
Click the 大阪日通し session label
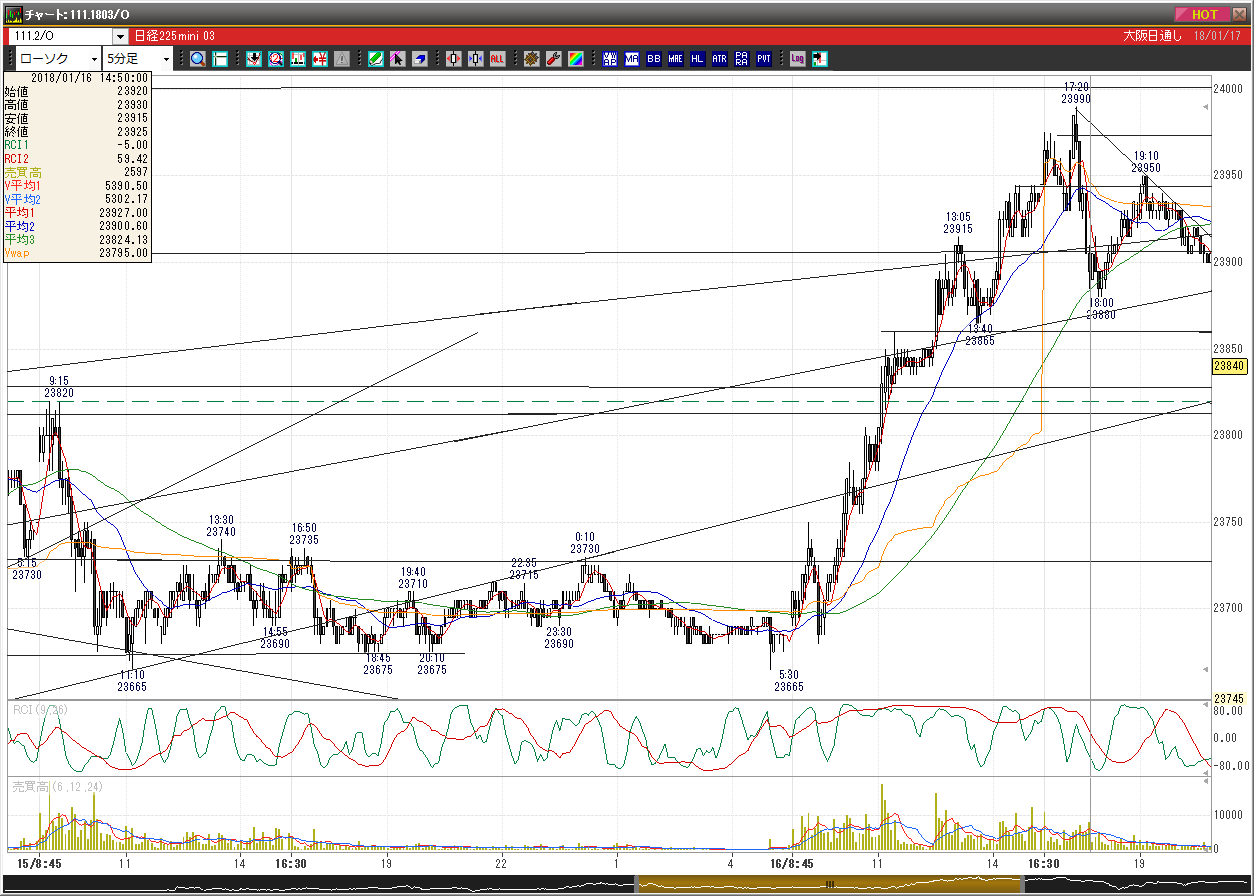point(1152,36)
